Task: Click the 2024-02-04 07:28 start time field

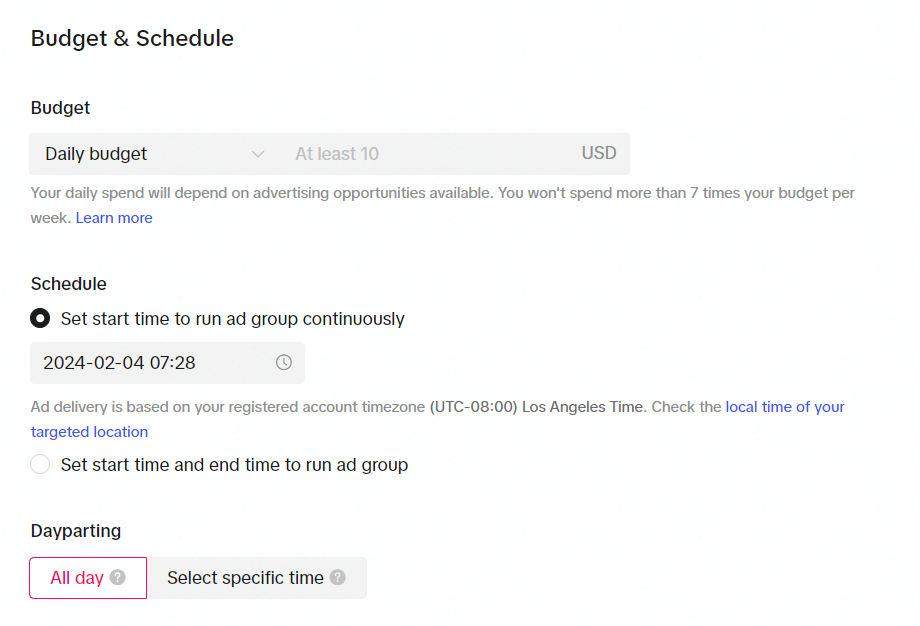Action: pyautogui.click(x=167, y=363)
